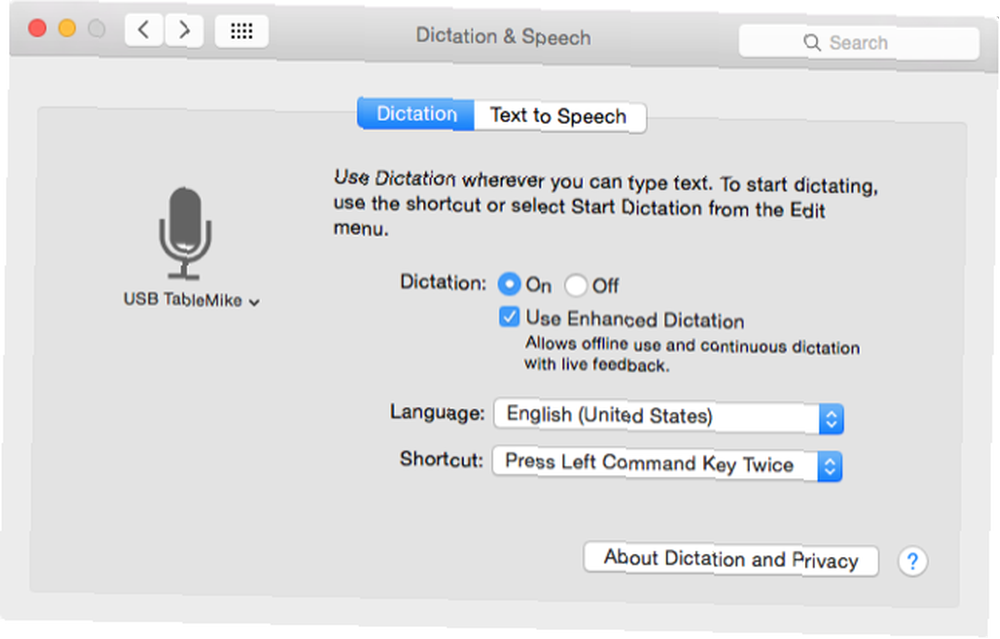Go forward with the right arrow button
The image size is (1000, 639).
pyautogui.click(x=184, y=30)
